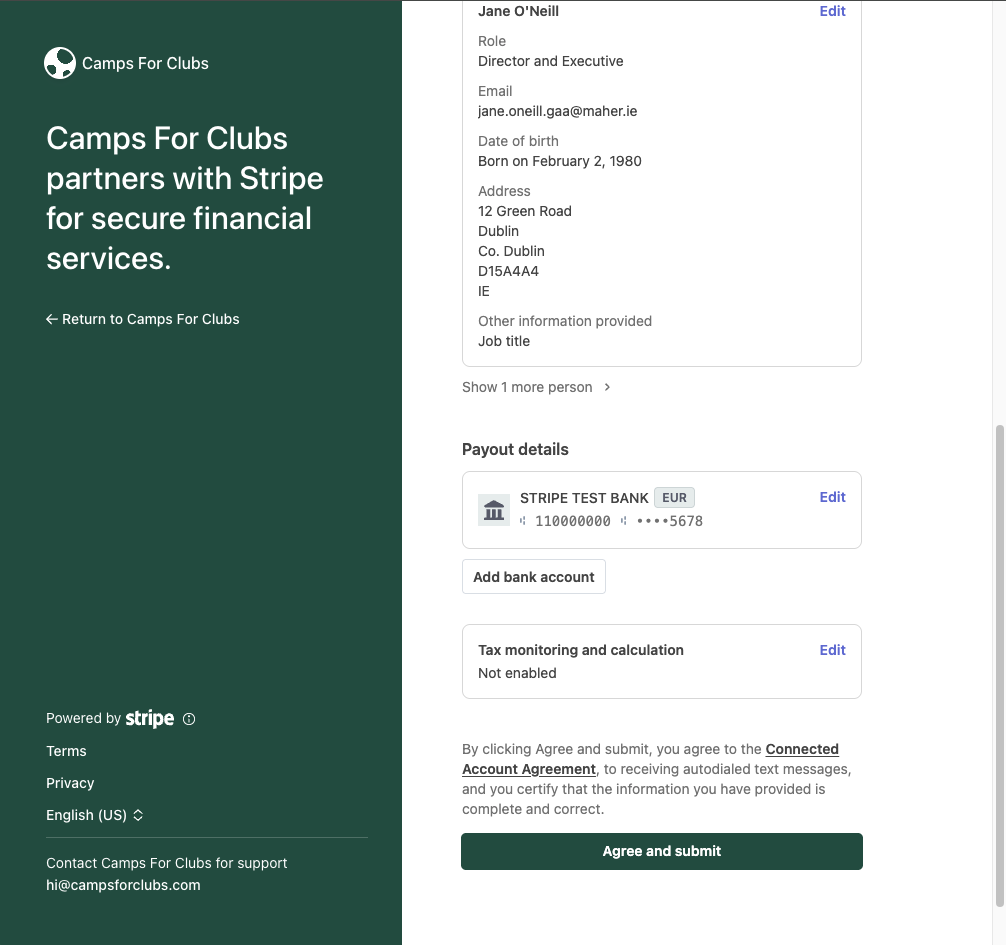Click the Add bank account button
Screen dimensions: 1006x945
[x=534, y=577]
